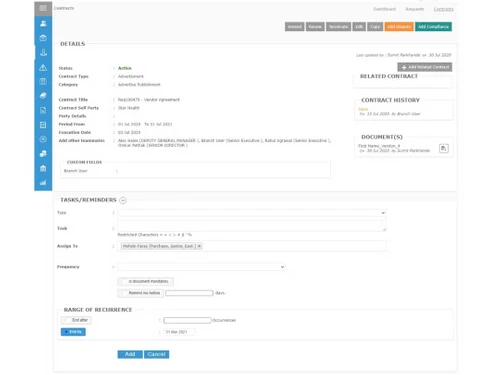
Task: Click the Branch User custom field label
Action: click(76, 171)
